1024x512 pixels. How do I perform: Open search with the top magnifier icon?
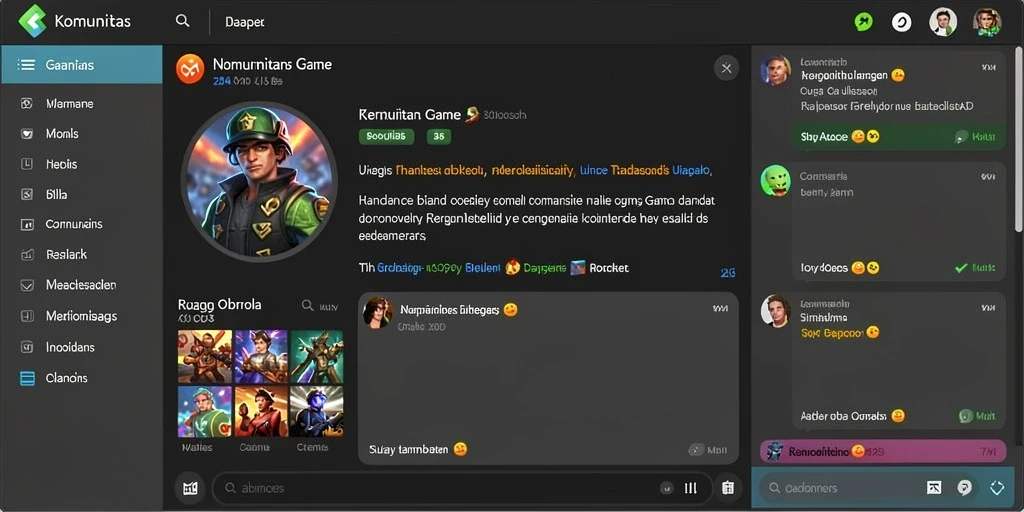(182, 21)
